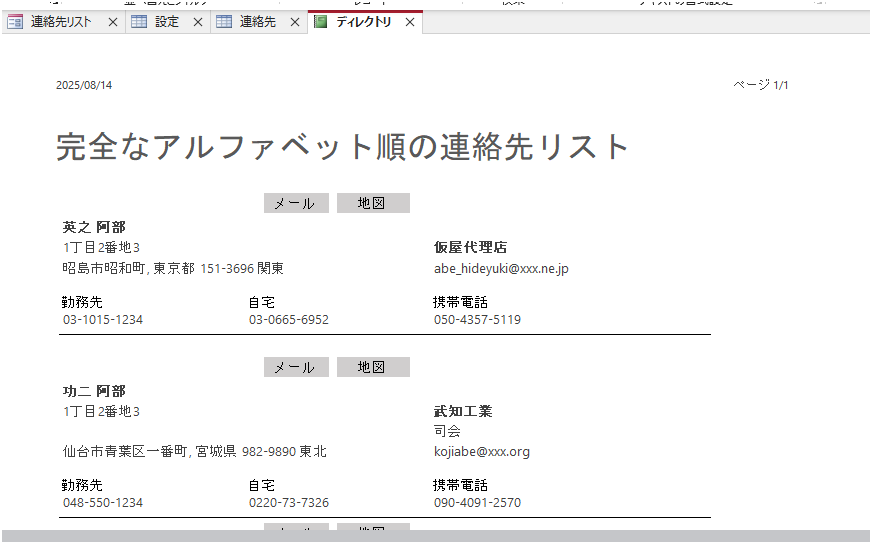Click 自宅 label under 功二 阿部
Image resolution: width=872 pixels, height=544 pixels.
[x=261, y=486]
